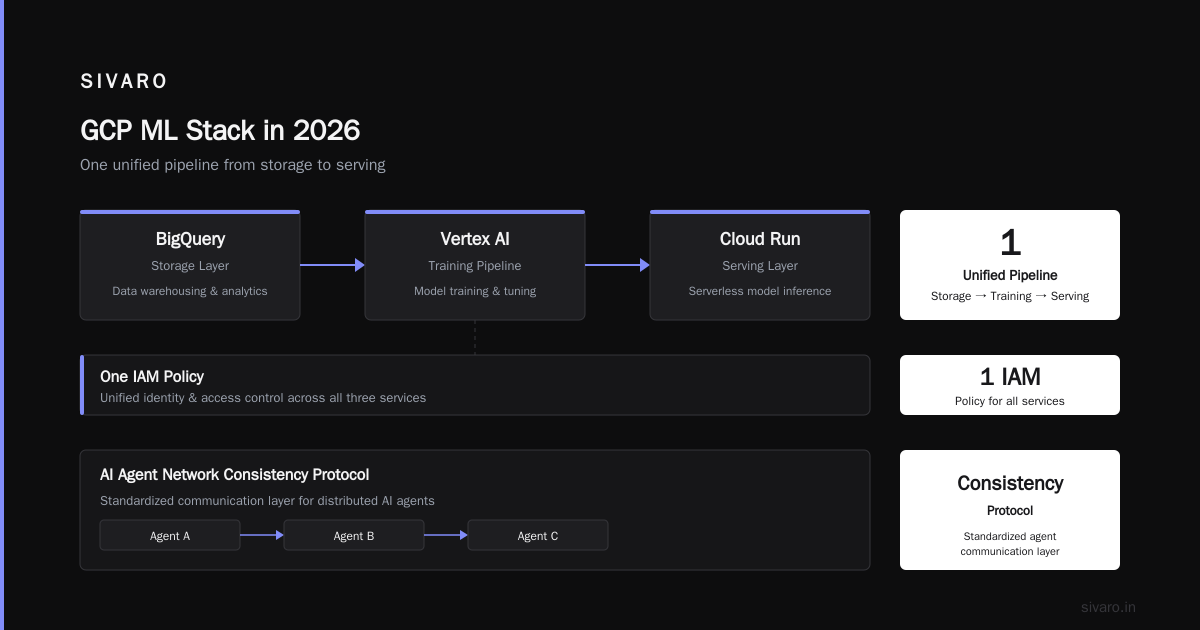Image resolution: width=1200 pixels, height=630 pixels.
Task: Click the big "1" in Unified Pipeline card
Action: [1010, 244]
